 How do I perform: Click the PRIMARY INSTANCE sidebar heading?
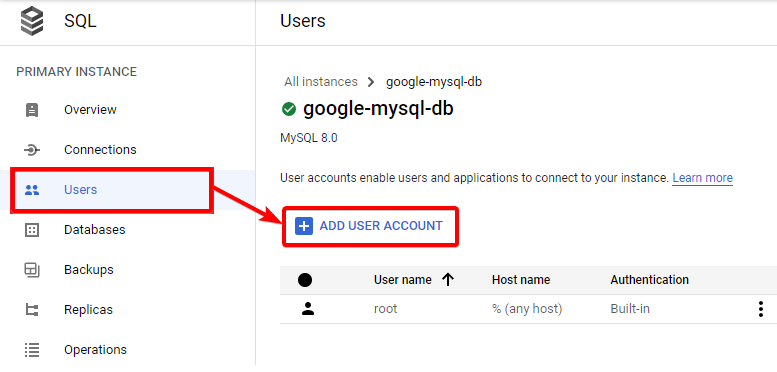pos(76,72)
